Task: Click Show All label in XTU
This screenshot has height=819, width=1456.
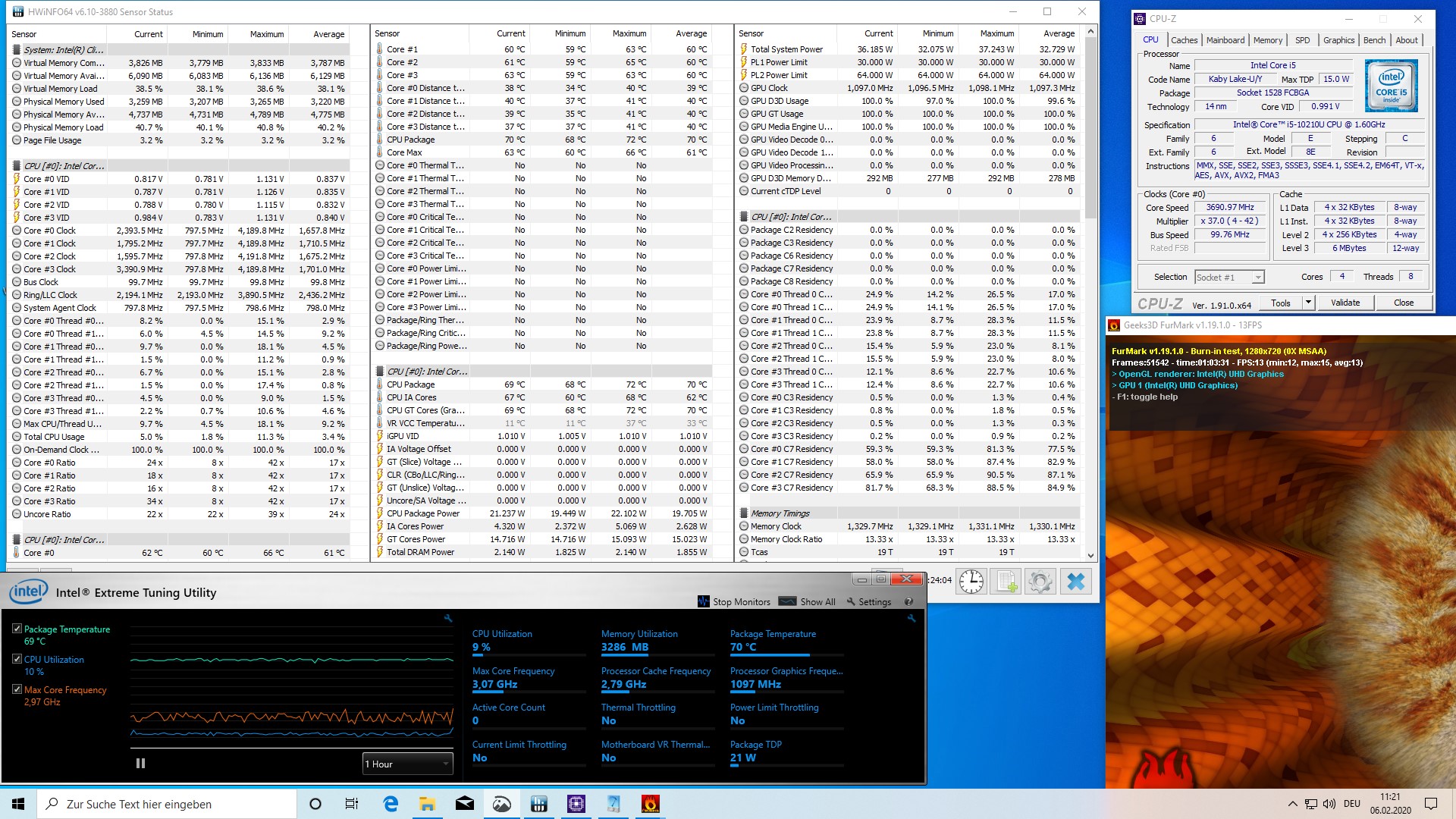Action: pos(817,601)
